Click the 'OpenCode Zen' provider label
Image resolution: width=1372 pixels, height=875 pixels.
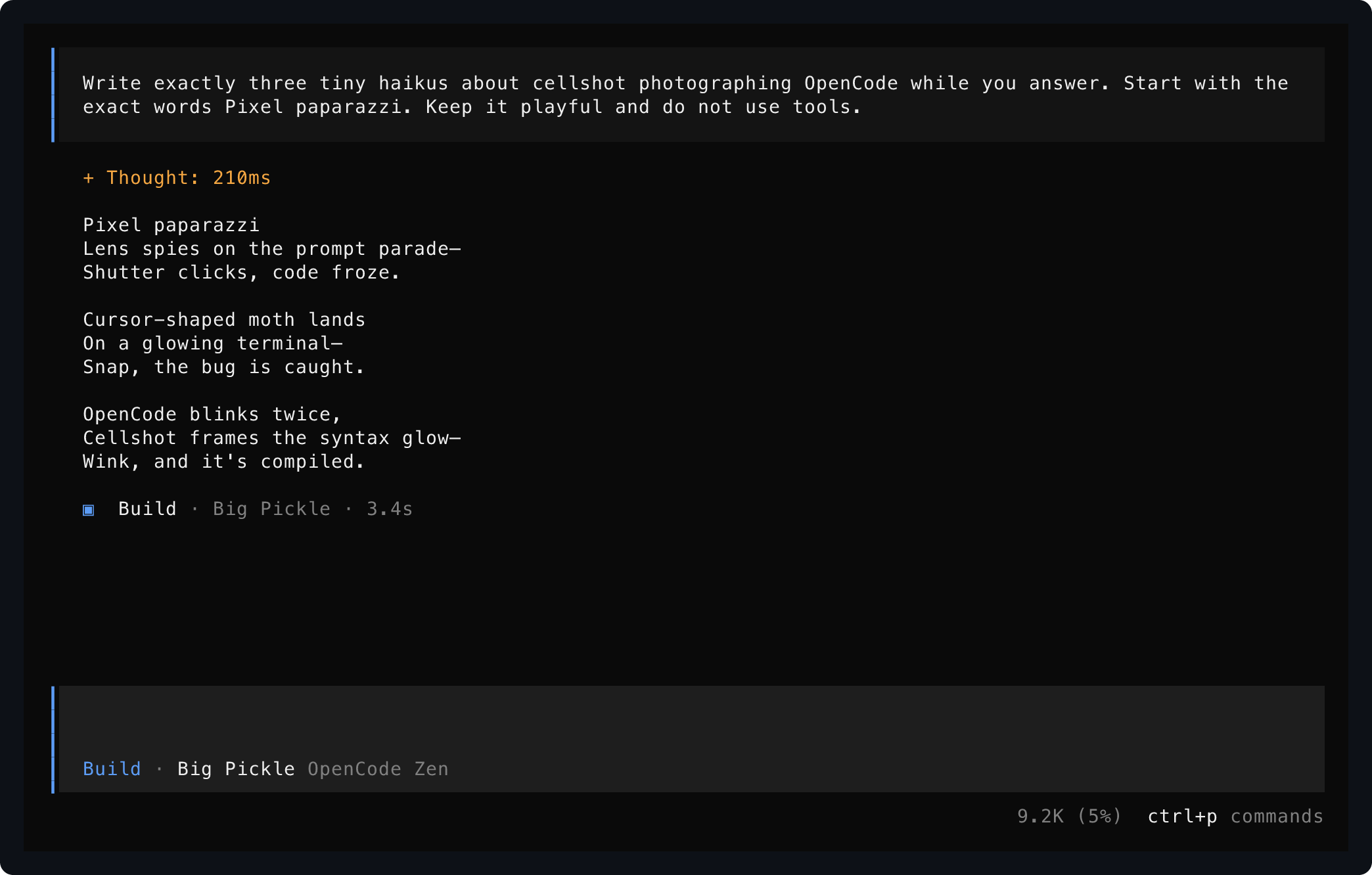378,769
